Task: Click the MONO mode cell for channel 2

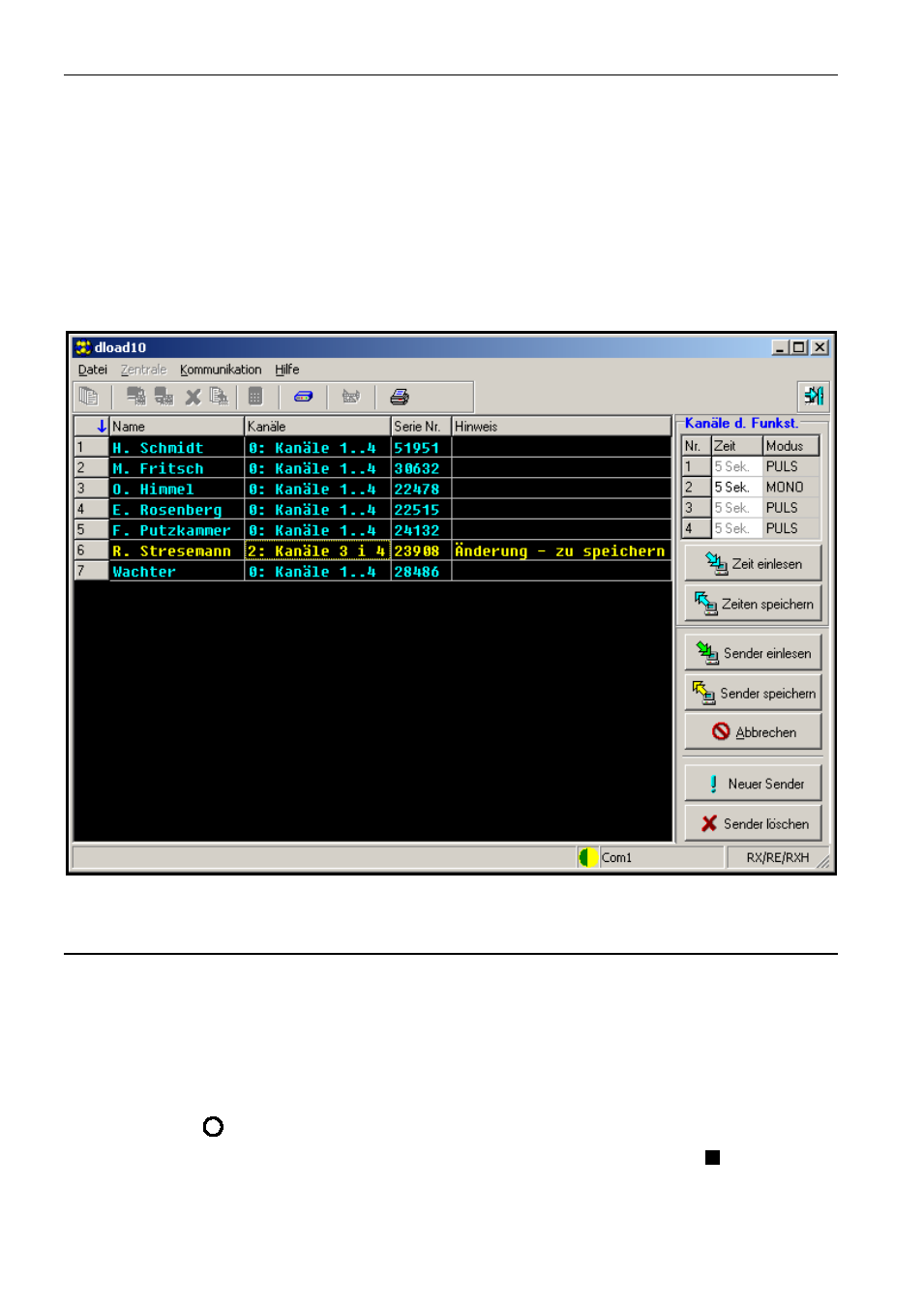Action: [791, 488]
